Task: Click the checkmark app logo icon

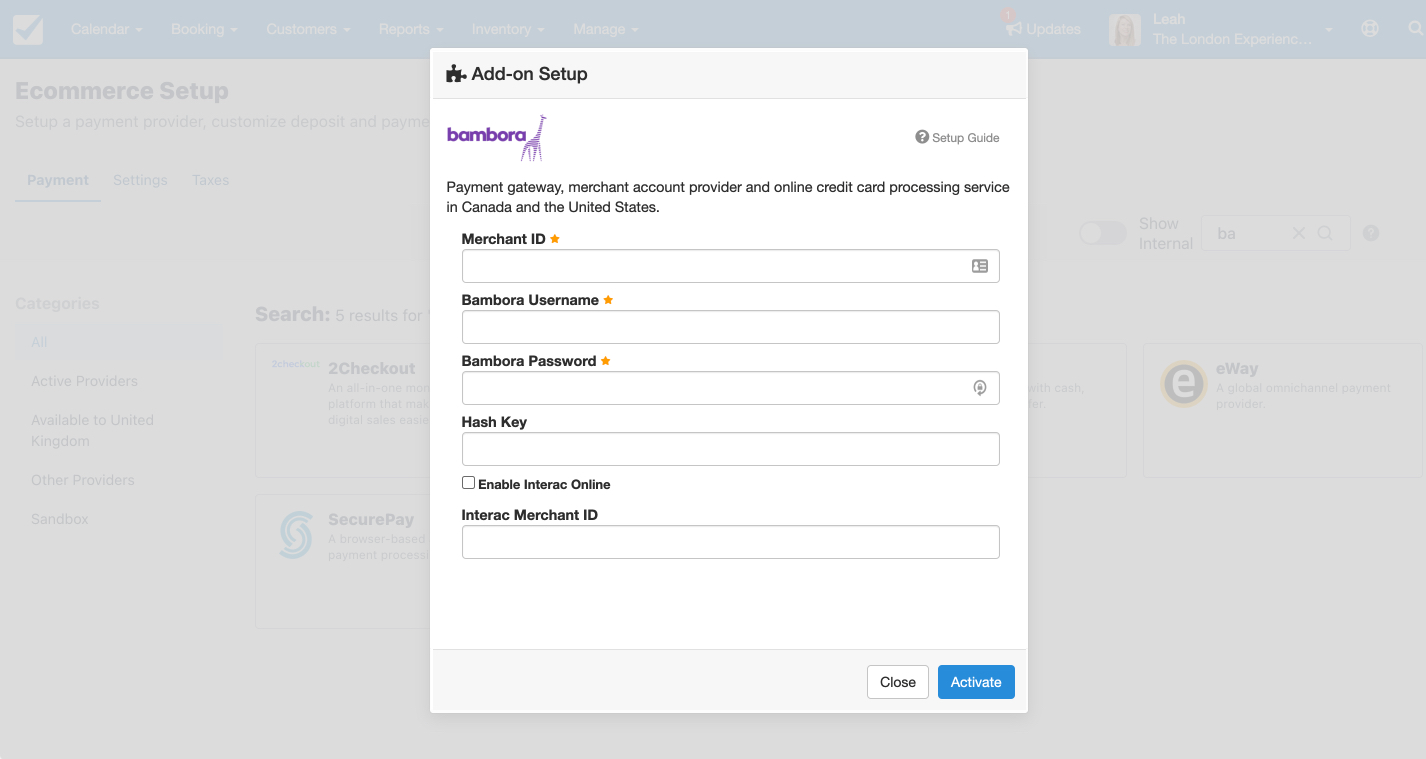Action: 28,29
